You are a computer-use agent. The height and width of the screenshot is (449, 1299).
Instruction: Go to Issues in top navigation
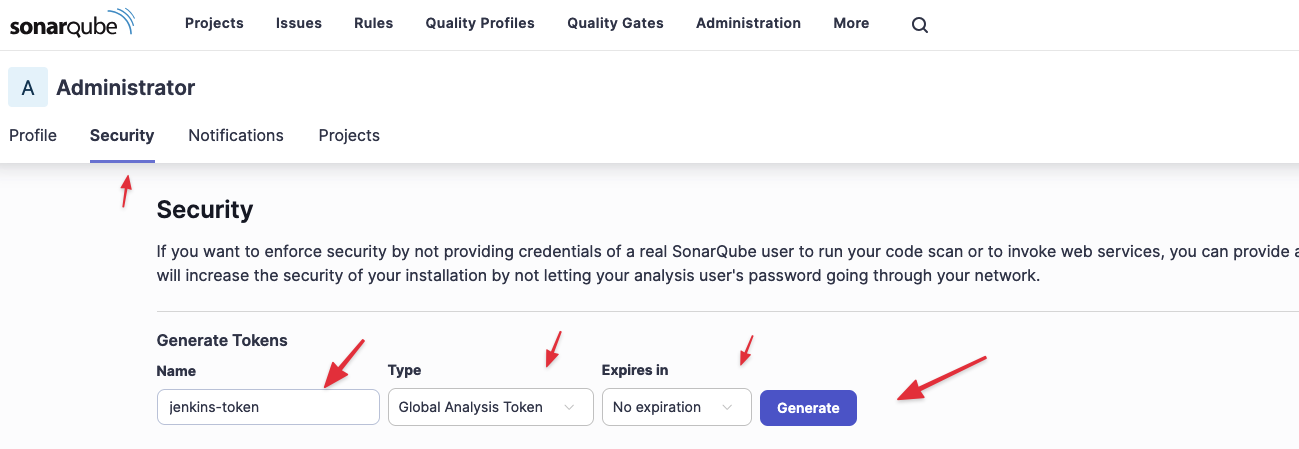click(299, 23)
